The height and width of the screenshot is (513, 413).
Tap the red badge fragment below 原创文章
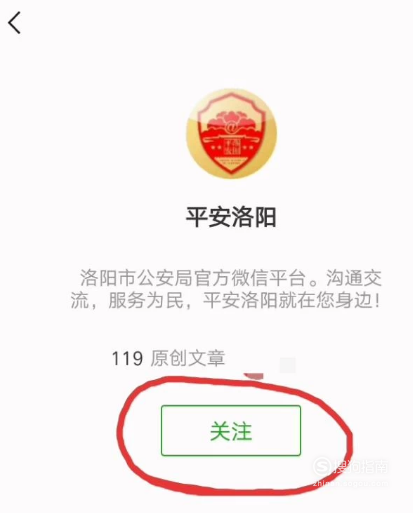(x=254, y=376)
